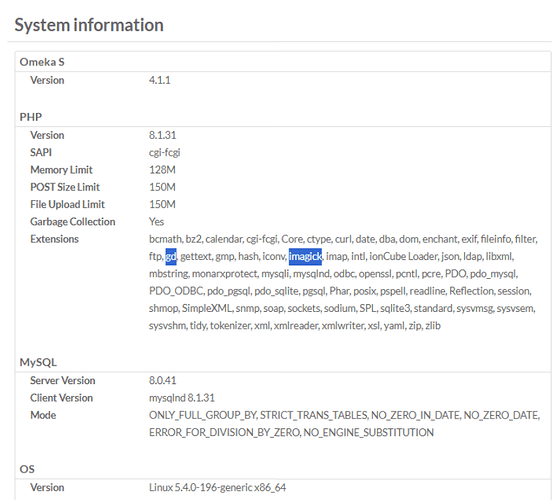Click the Omeka S version value 4.1.1
The width and height of the screenshot is (558, 500).
159,80
